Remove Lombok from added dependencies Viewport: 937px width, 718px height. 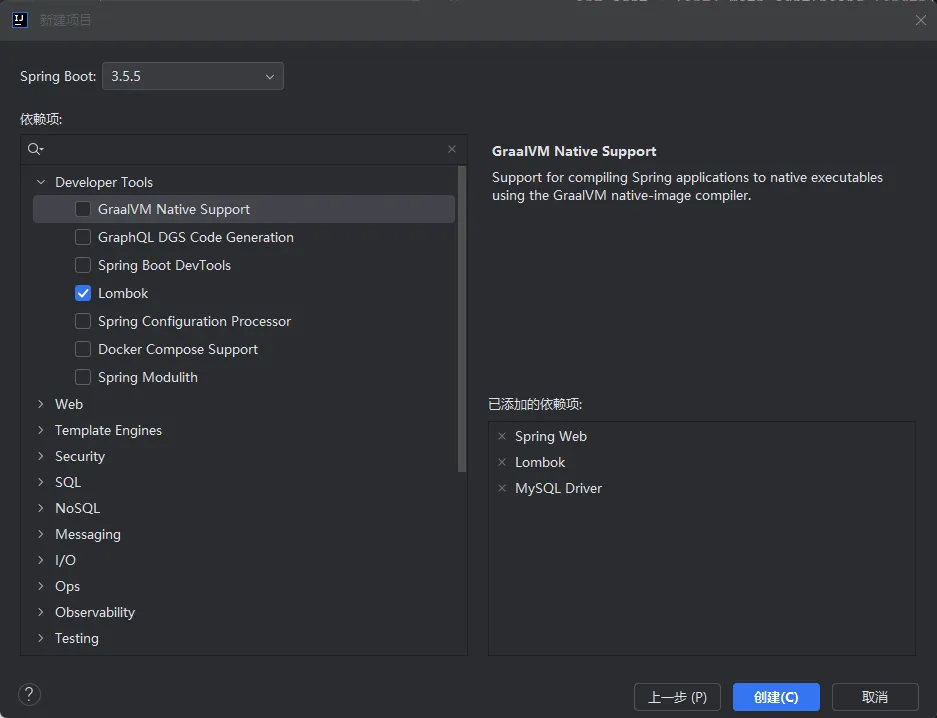pyautogui.click(x=502, y=462)
